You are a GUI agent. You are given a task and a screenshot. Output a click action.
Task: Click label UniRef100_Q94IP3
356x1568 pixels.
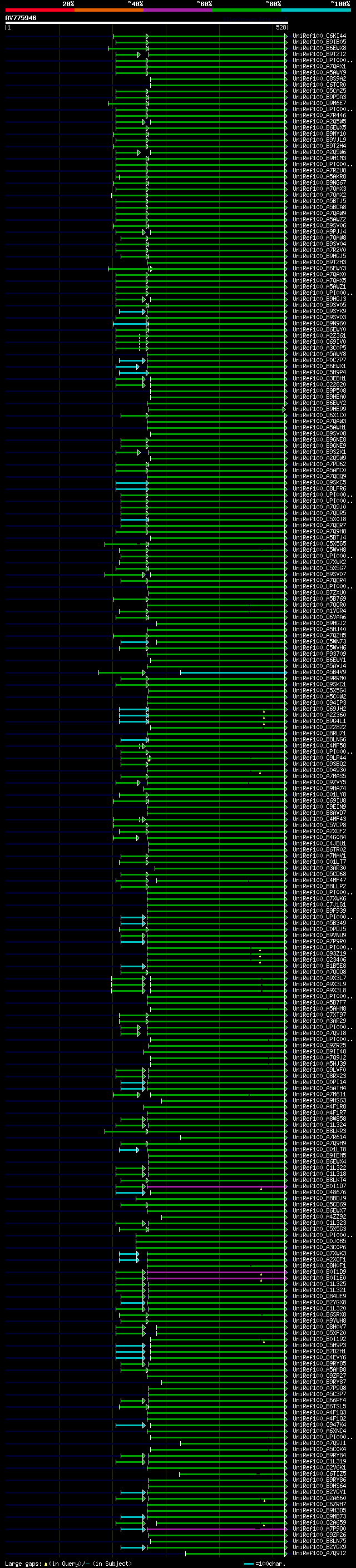pos(319,703)
